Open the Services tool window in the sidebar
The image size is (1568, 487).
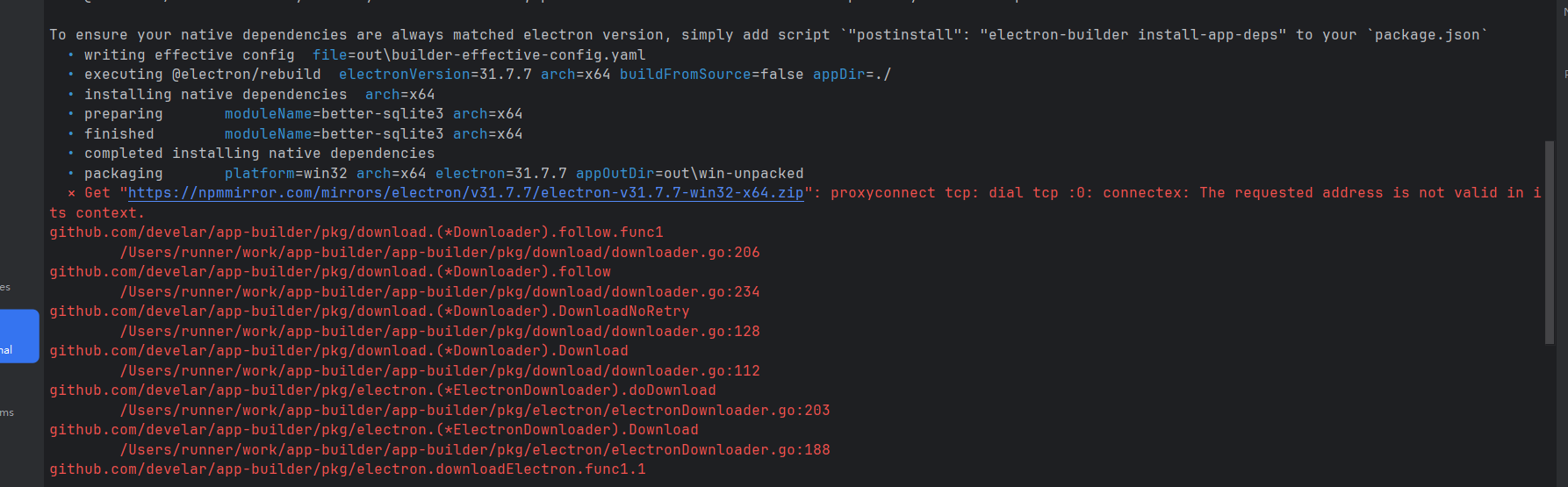[5, 287]
